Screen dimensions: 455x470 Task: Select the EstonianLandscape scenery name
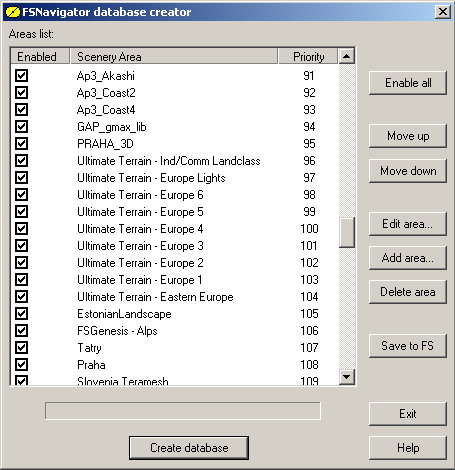click(124, 314)
